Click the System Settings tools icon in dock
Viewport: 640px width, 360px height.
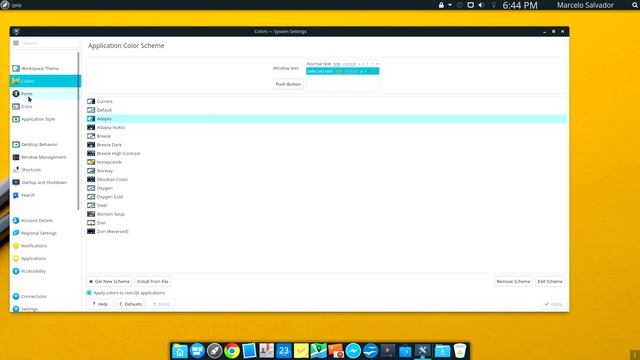pyautogui.click(x=422, y=351)
